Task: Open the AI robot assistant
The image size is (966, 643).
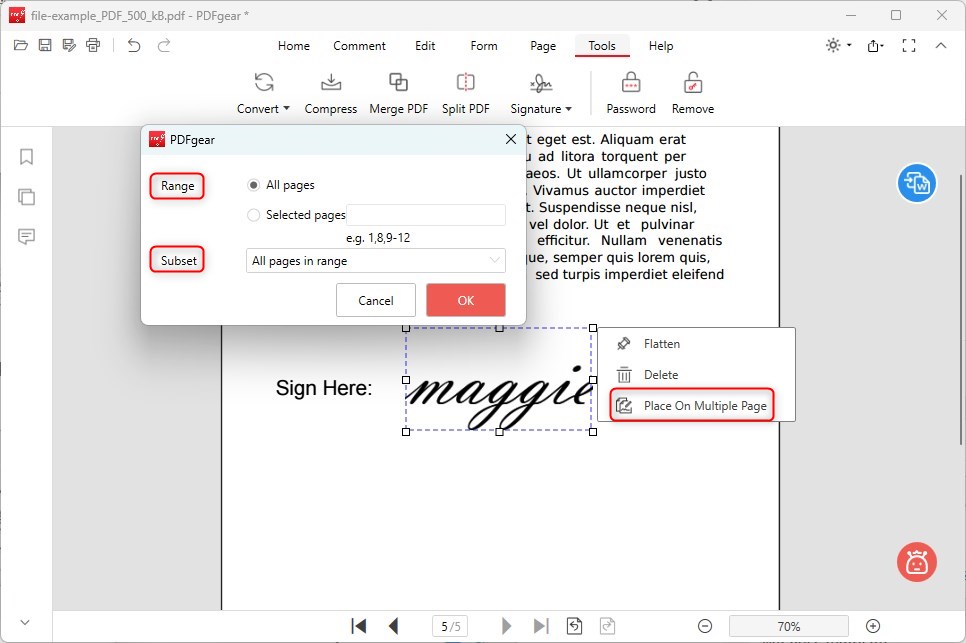Action: [x=916, y=562]
